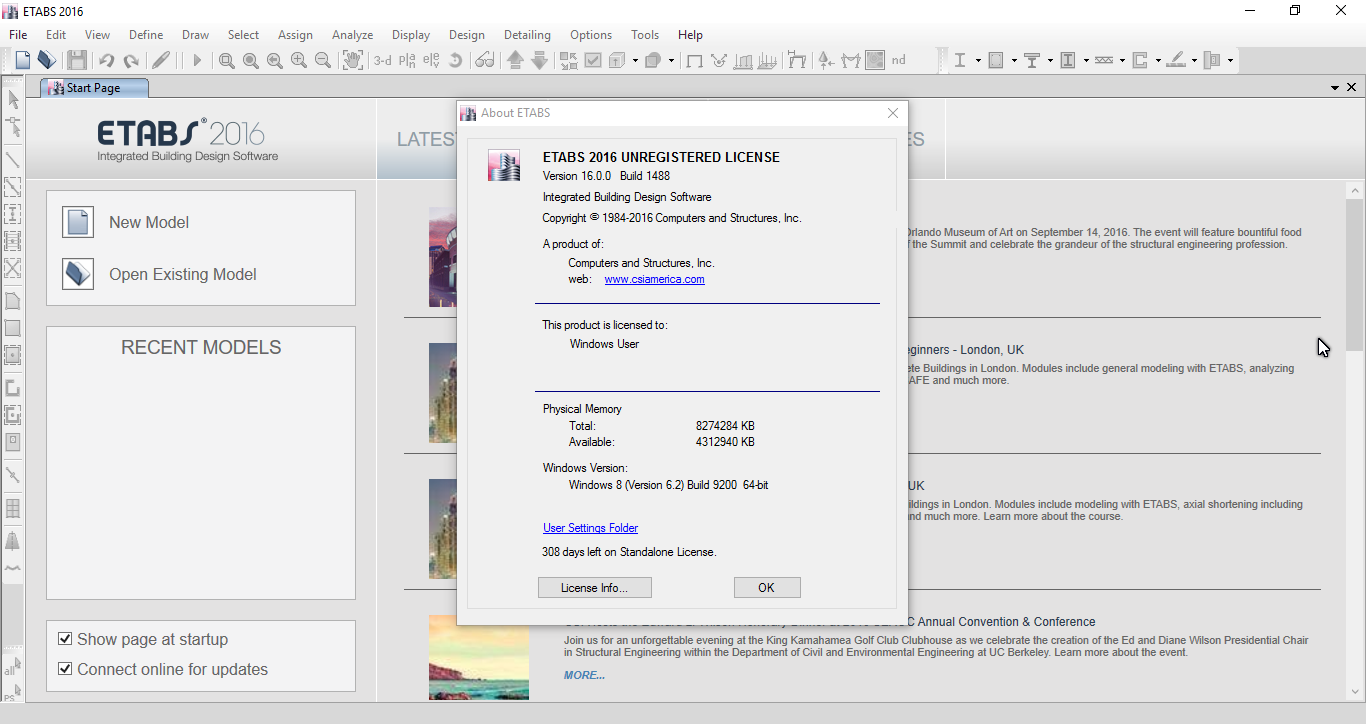The height and width of the screenshot is (724, 1366).
Task: Click the Rotate 3D View icon
Action: click(x=455, y=61)
